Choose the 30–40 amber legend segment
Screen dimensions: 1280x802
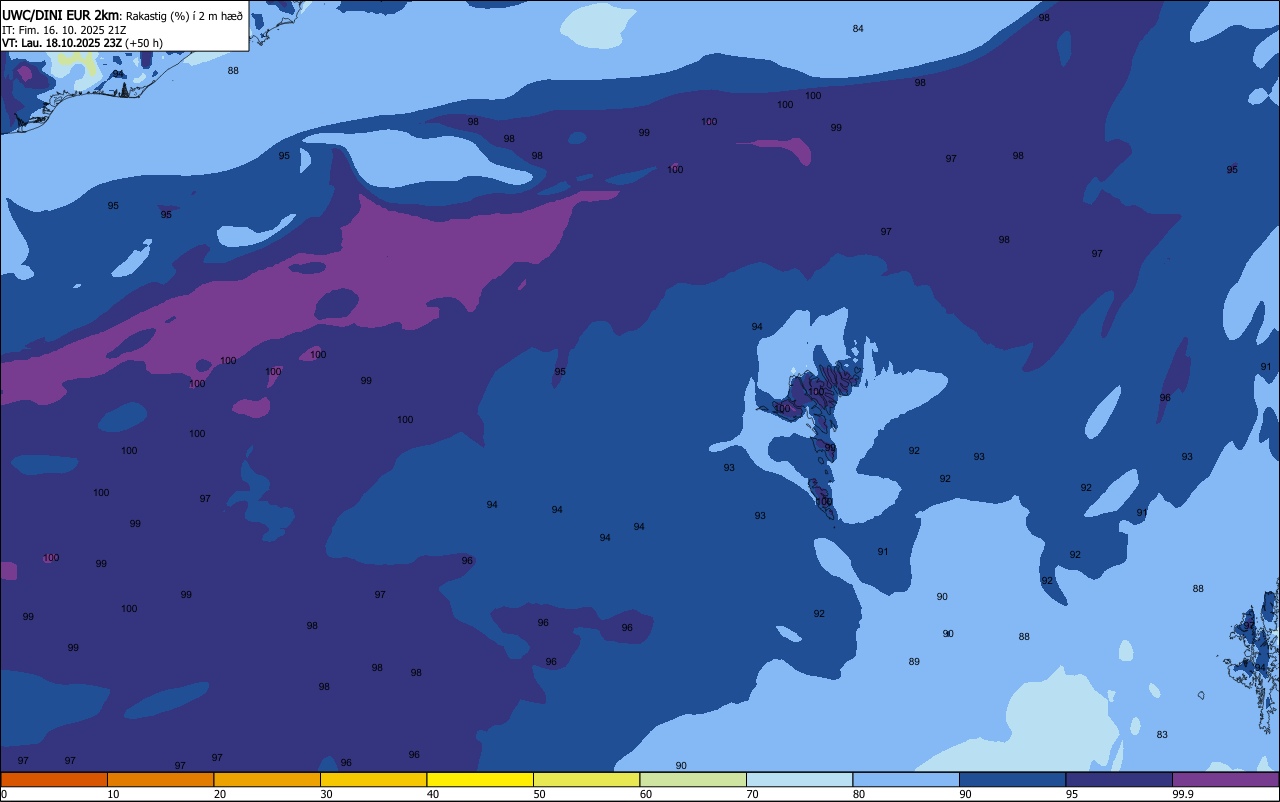[x=373, y=779]
